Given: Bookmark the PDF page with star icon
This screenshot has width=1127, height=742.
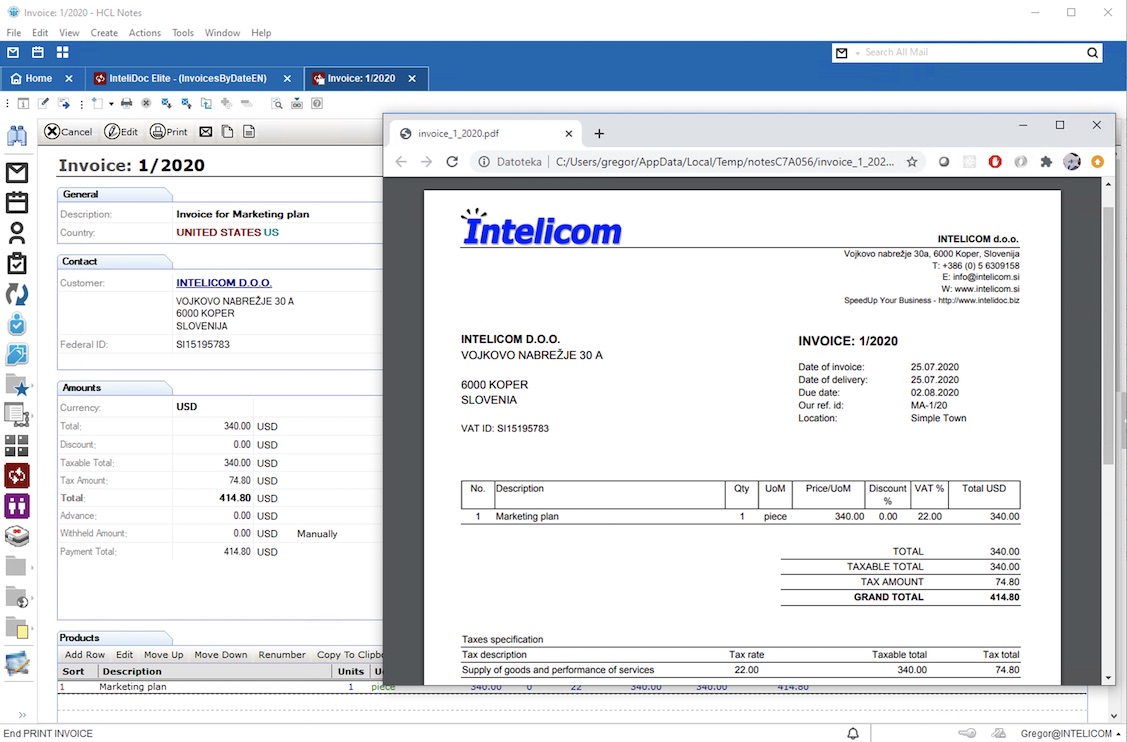Looking at the screenshot, I should (x=911, y=162).
